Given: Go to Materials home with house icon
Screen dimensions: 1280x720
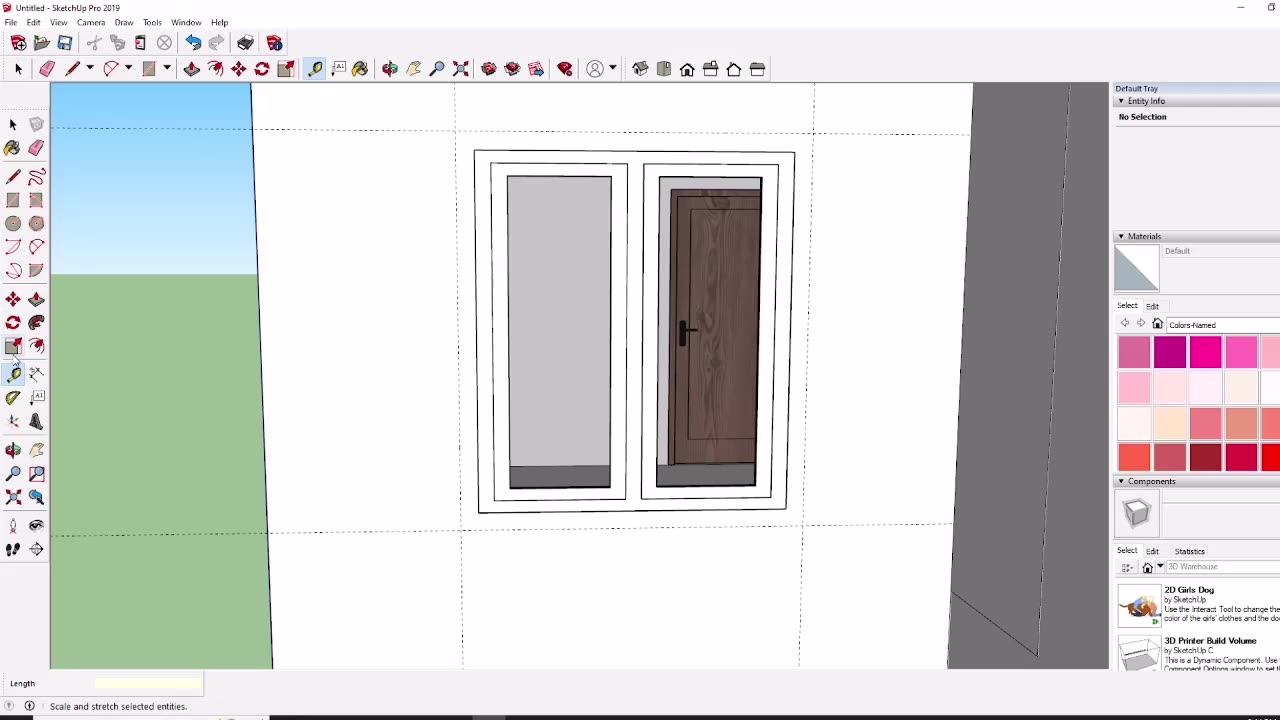Looking at the screenshot, I should pyautogui.click(x=1157, y=324).
